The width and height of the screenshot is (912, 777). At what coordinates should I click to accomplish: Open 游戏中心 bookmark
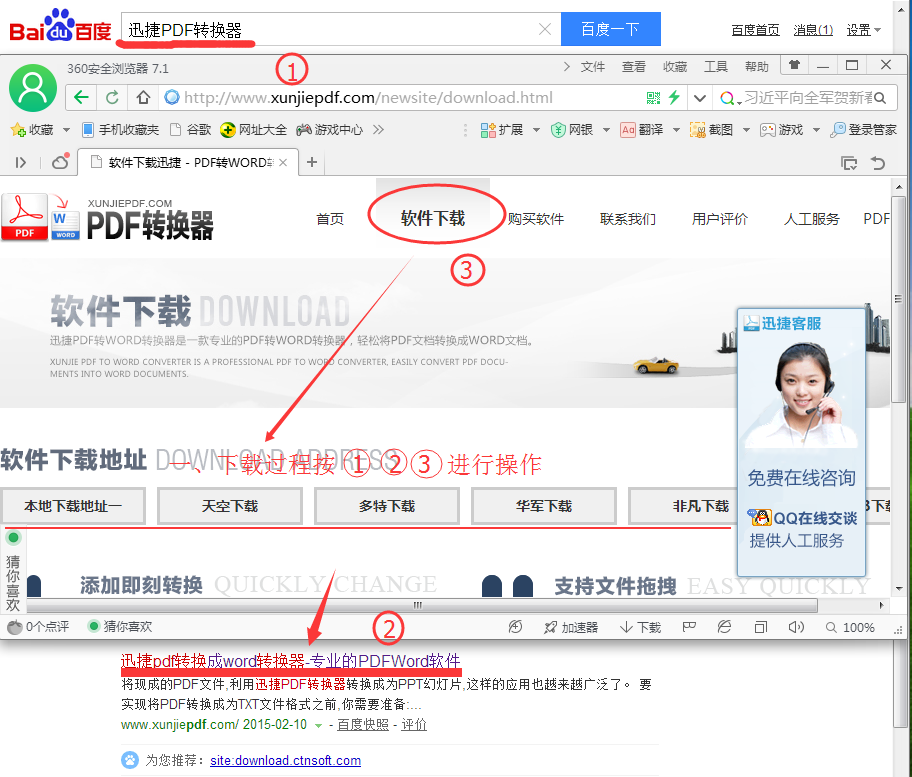click(329, 130)
